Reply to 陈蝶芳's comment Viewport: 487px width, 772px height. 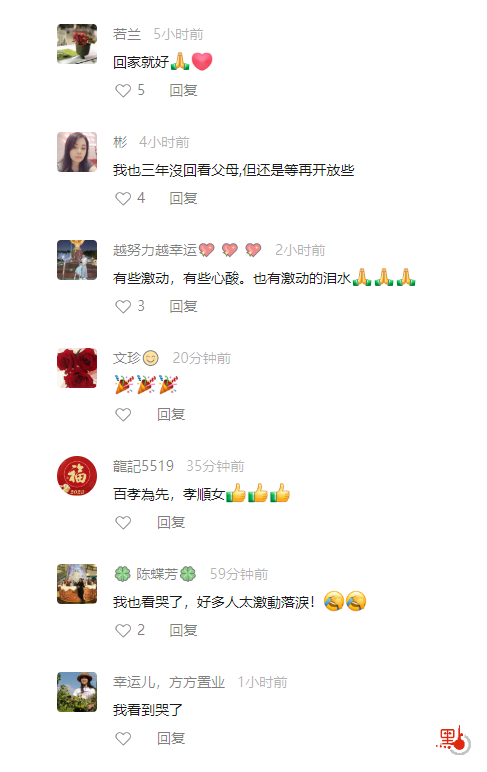183,630
